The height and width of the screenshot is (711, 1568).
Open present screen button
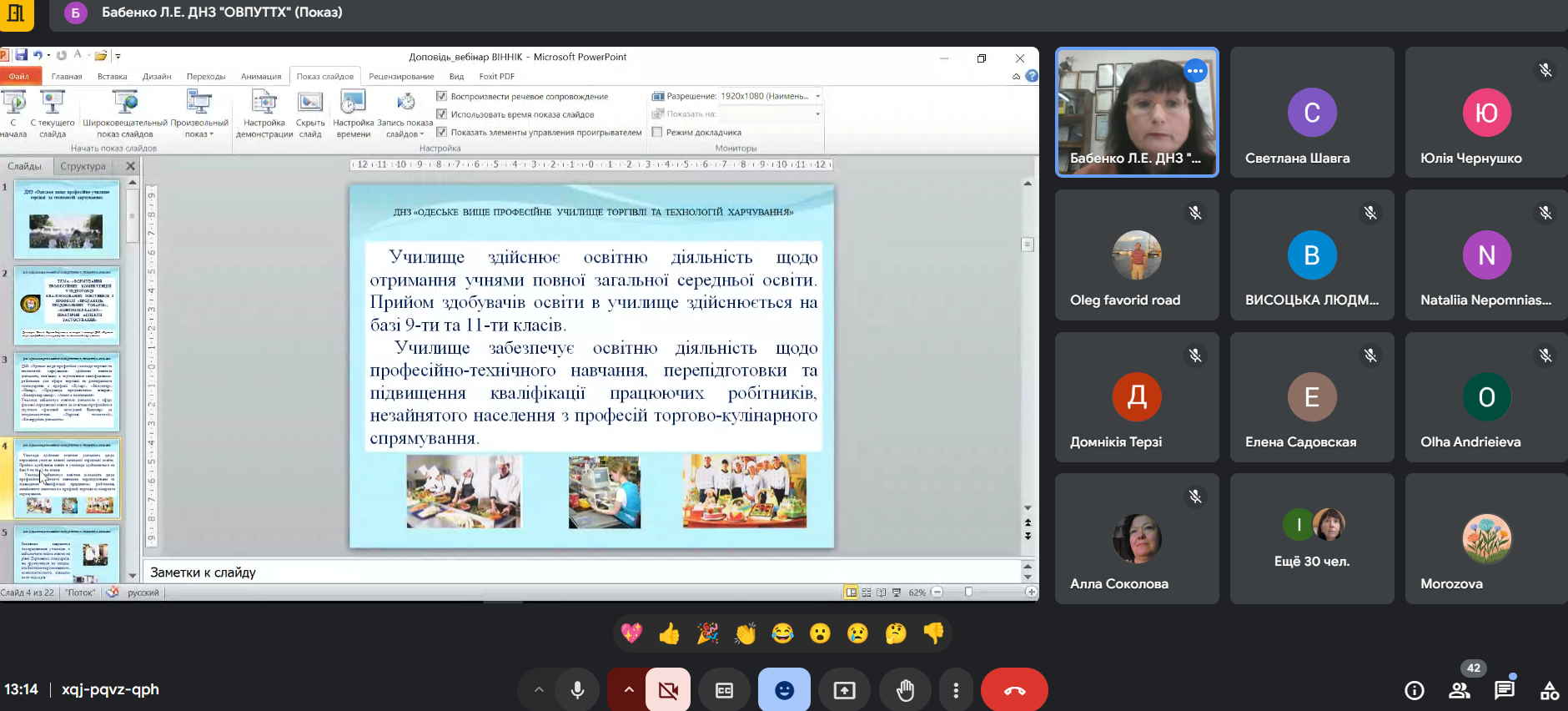844,690
